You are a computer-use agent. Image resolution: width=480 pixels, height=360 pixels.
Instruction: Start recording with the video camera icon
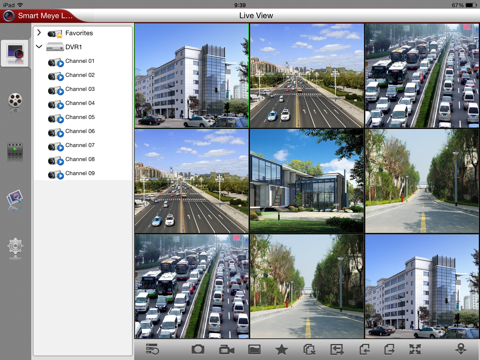point(226,350)
